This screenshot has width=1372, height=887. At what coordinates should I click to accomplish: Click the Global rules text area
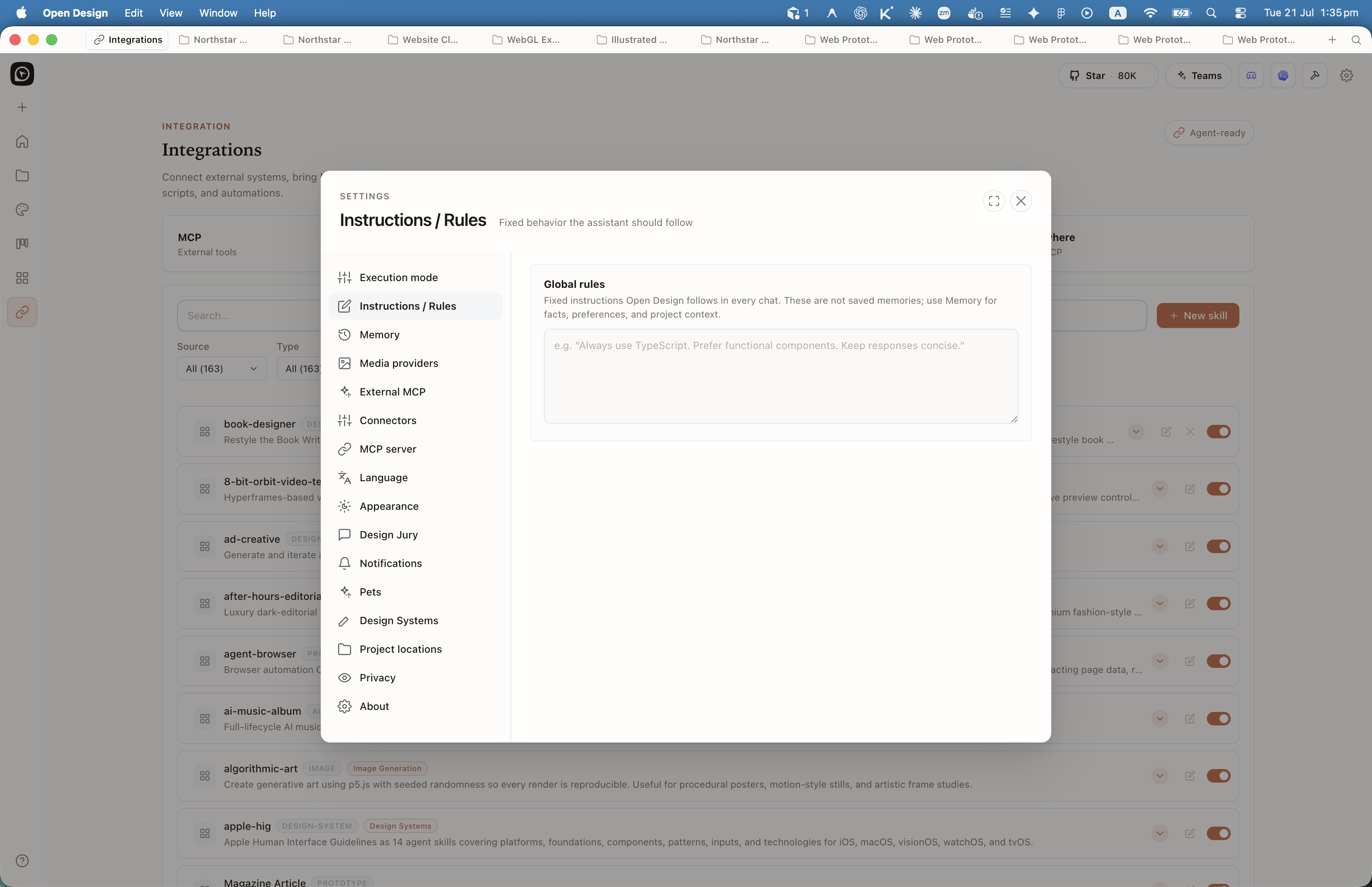coord(781,376)
